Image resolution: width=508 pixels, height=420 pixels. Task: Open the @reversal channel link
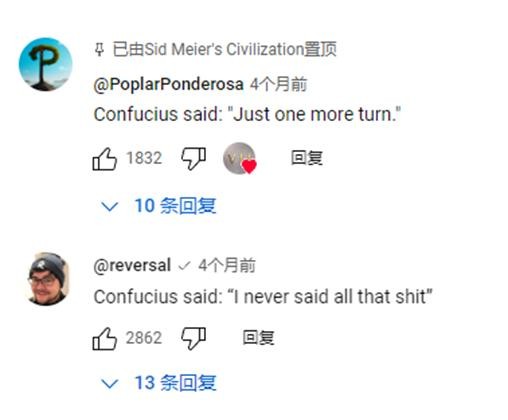pyautogui.click(x=132, y=266)
